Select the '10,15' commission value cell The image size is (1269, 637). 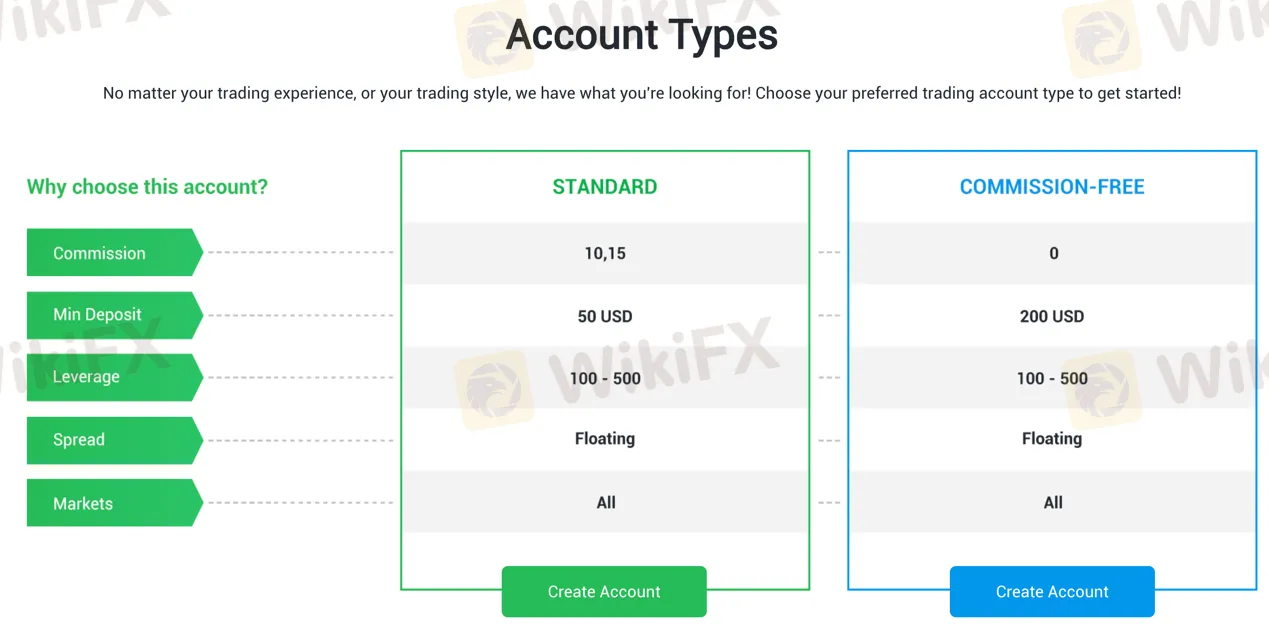(x=605, y=253)
